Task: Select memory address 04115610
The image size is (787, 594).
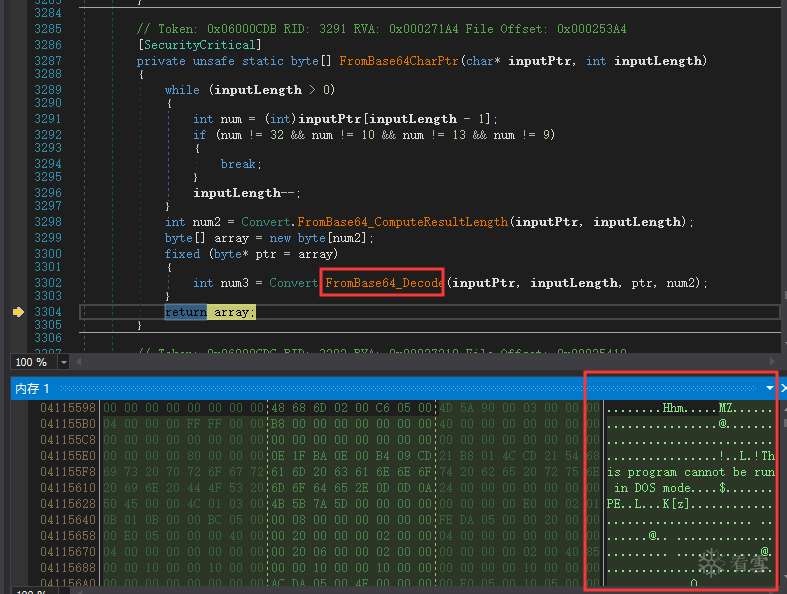Action: pyautogui.click(x=68, y=488)
